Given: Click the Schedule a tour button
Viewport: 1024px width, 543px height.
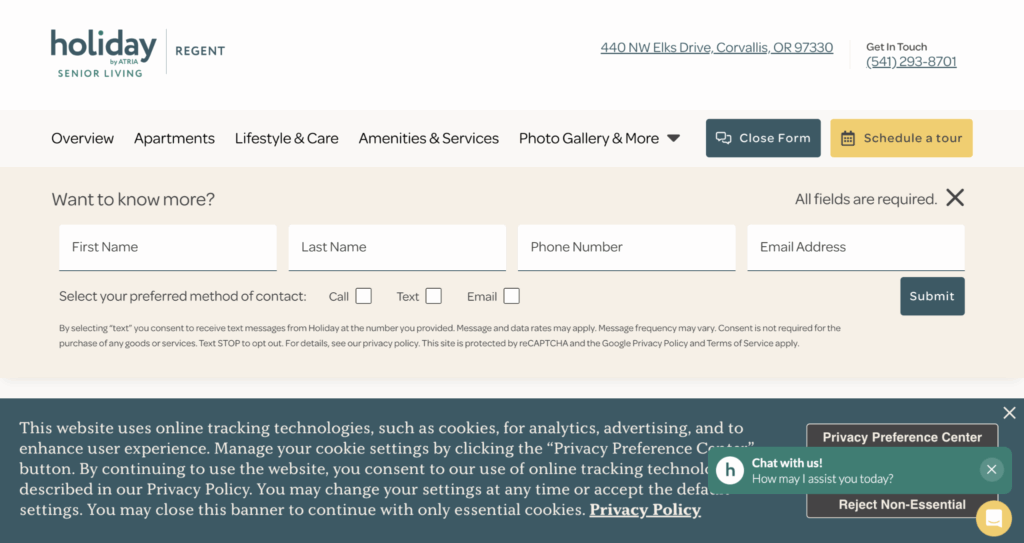Looking at the screenshot, I should pos(901,138).
